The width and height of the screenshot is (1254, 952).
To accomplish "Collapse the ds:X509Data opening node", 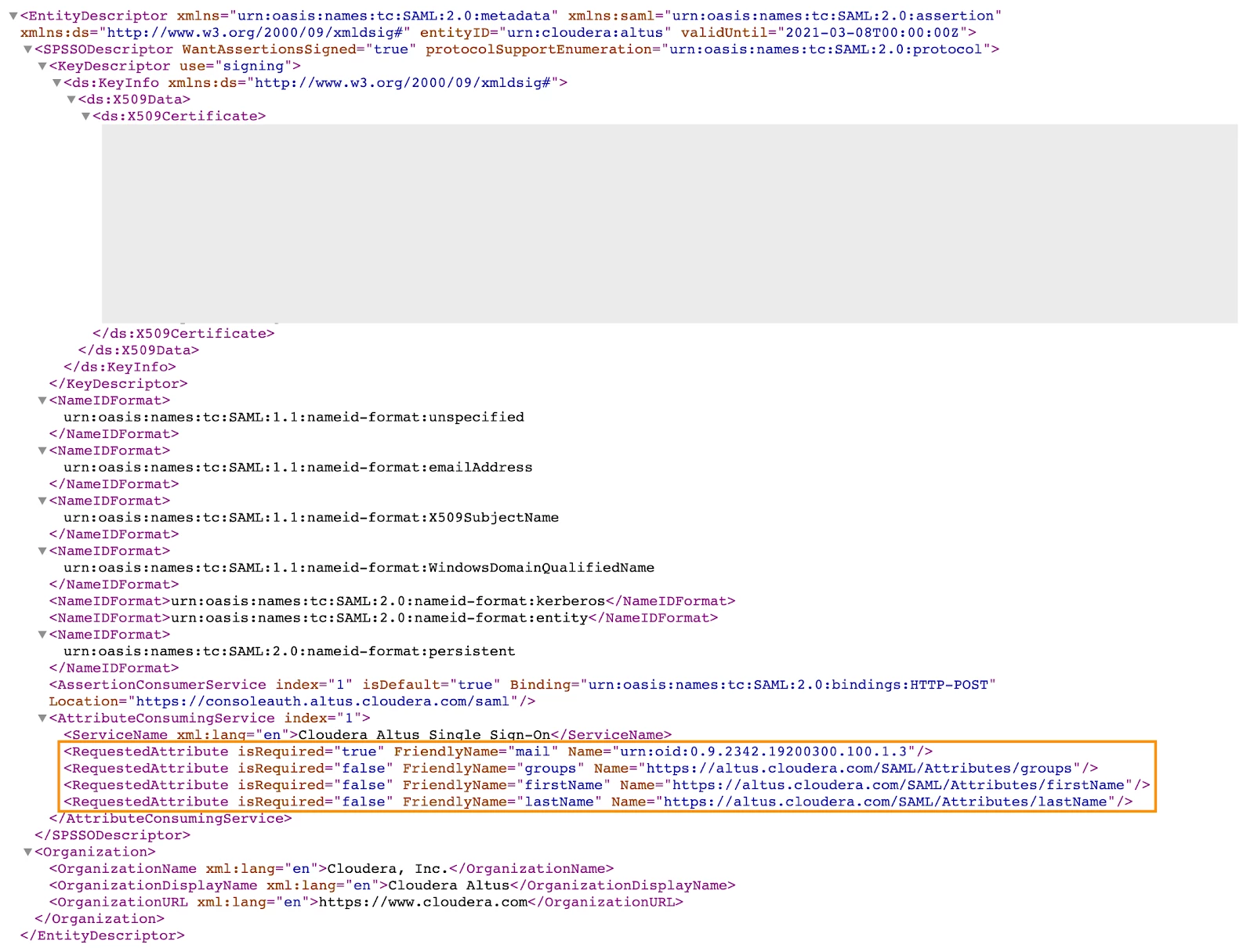I will point(71,100).
